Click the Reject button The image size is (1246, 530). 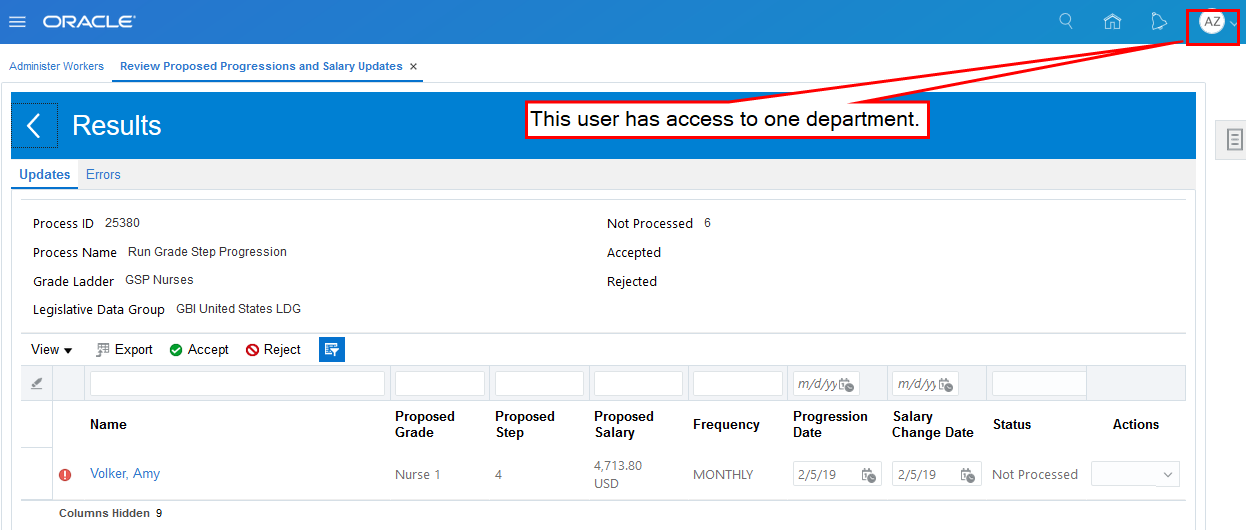[273, 350]
